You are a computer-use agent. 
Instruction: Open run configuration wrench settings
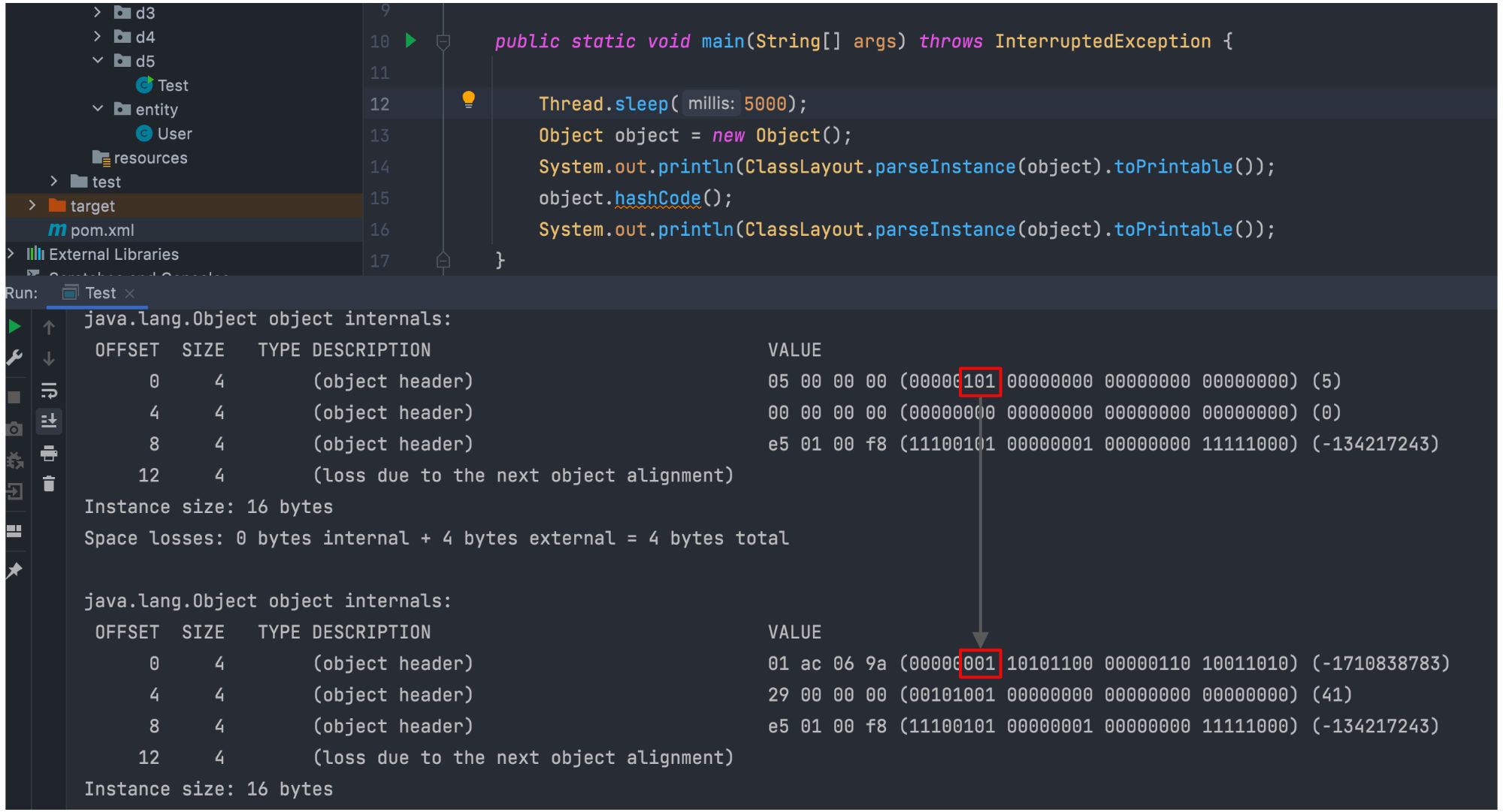click(x=14, y=358)
